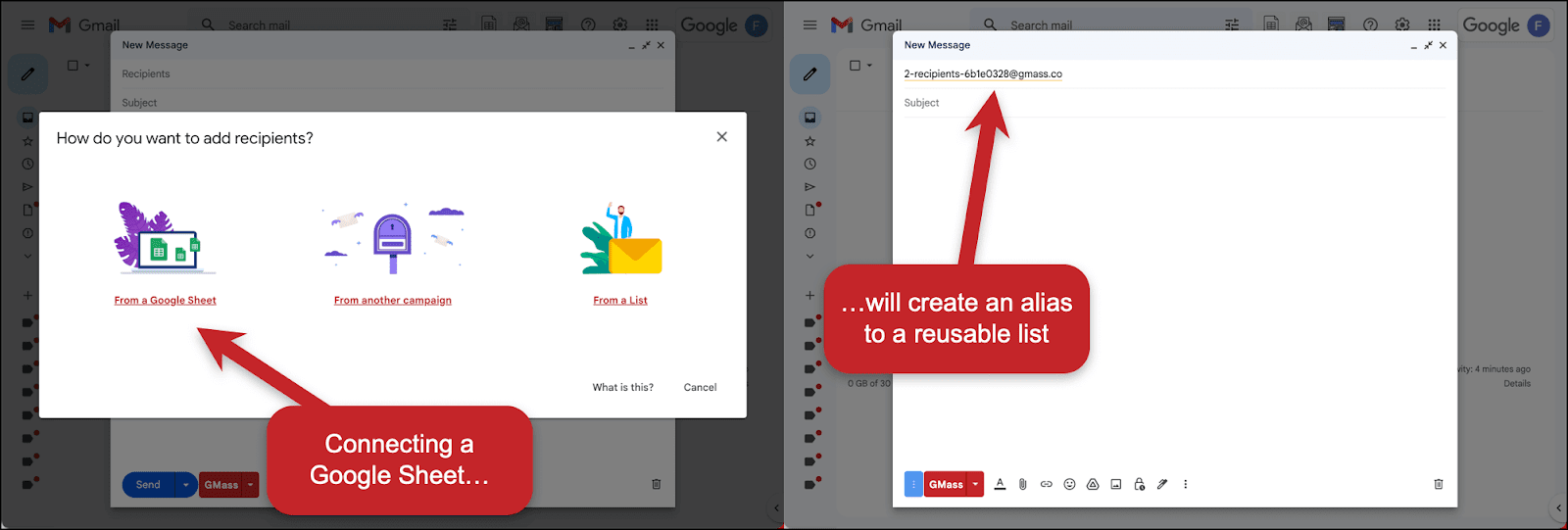Open Inbox in right Gmail sidebar
This screenshot has height=530, width=1568.
click(809, 118)
